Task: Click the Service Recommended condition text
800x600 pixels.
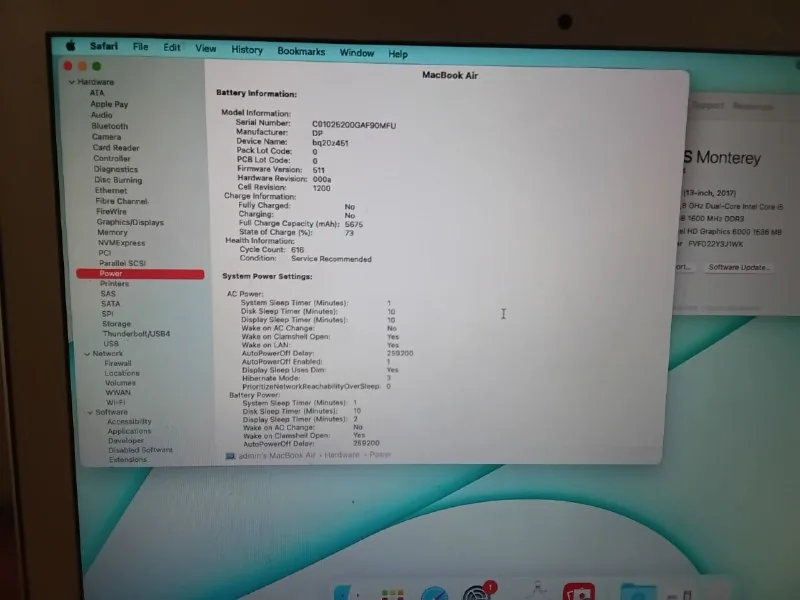Action: (331, 259)
